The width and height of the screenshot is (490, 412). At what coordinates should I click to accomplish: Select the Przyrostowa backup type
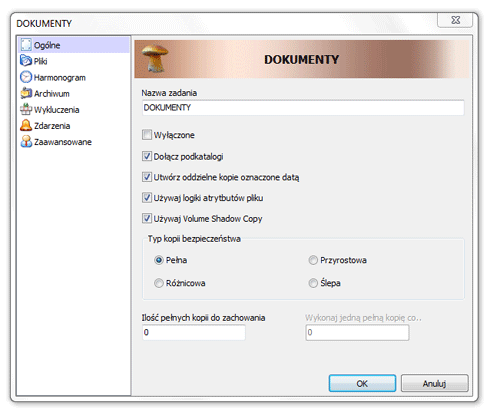tap(313, 260)
